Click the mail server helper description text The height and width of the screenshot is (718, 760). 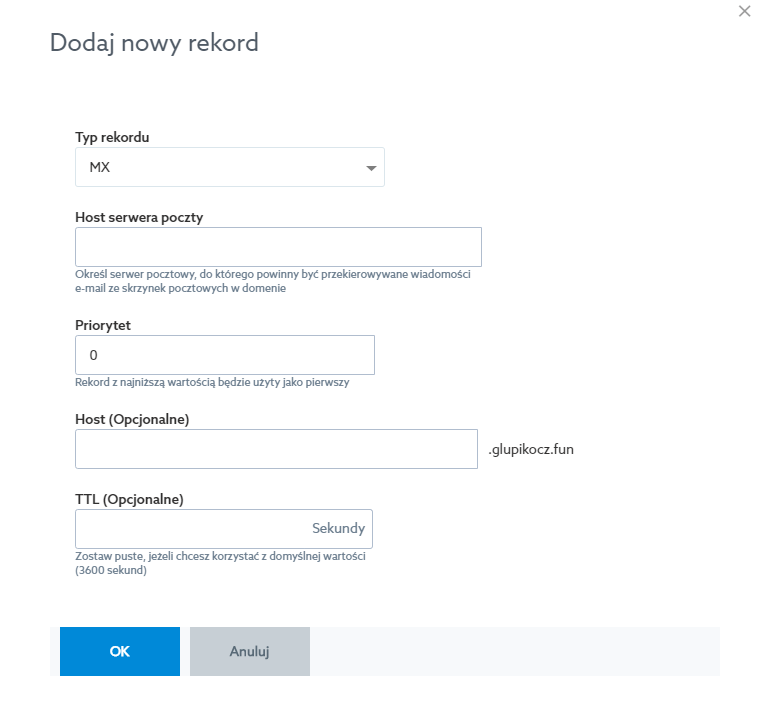click(272, 281)
